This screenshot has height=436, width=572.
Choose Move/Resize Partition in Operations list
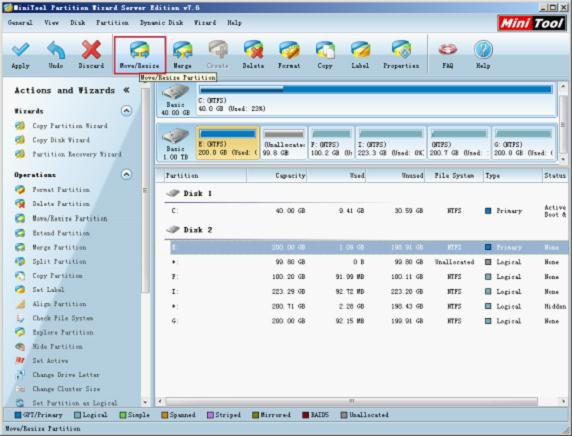click(61, 219)
